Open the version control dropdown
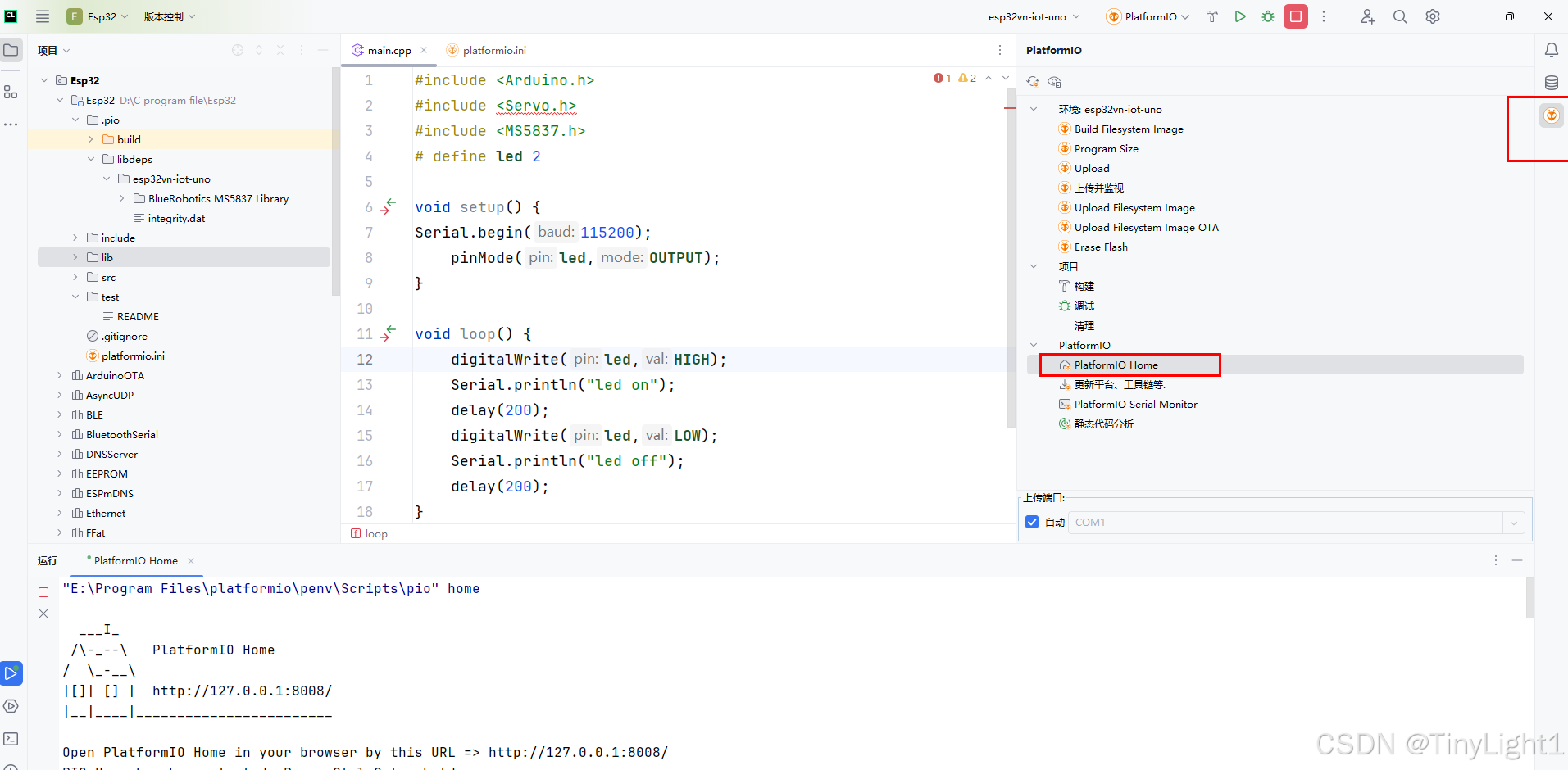This screenshot has width=1568, height=770. click(x=169, y=16)
